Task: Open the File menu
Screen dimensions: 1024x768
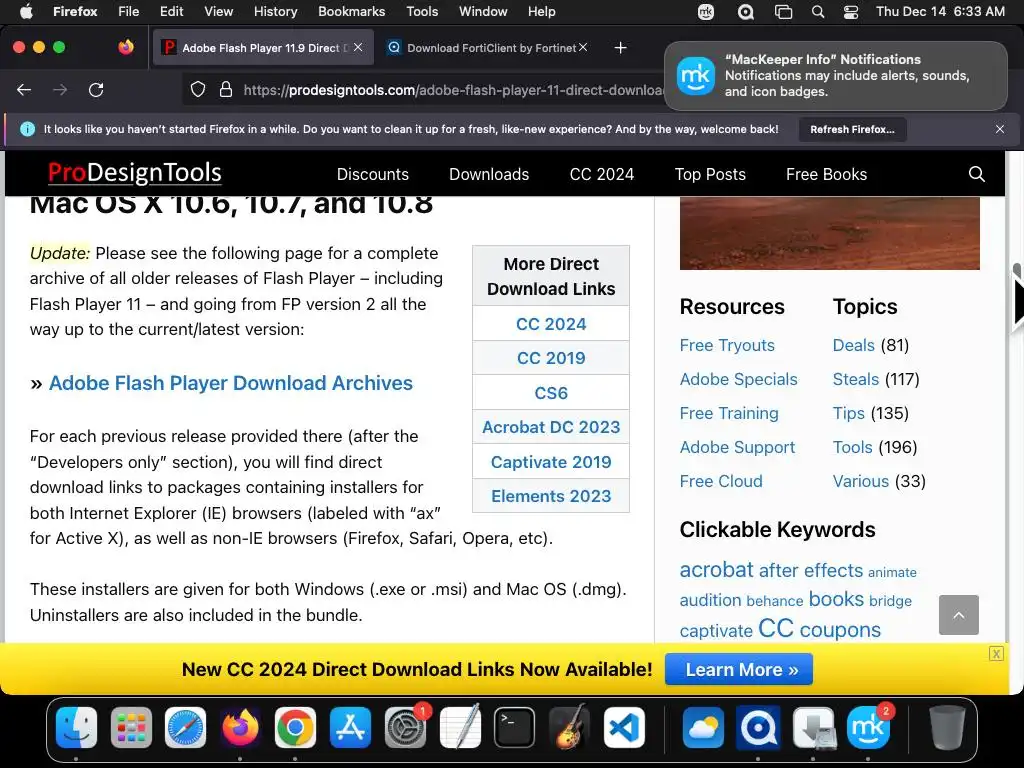Action: pos(129,12)
